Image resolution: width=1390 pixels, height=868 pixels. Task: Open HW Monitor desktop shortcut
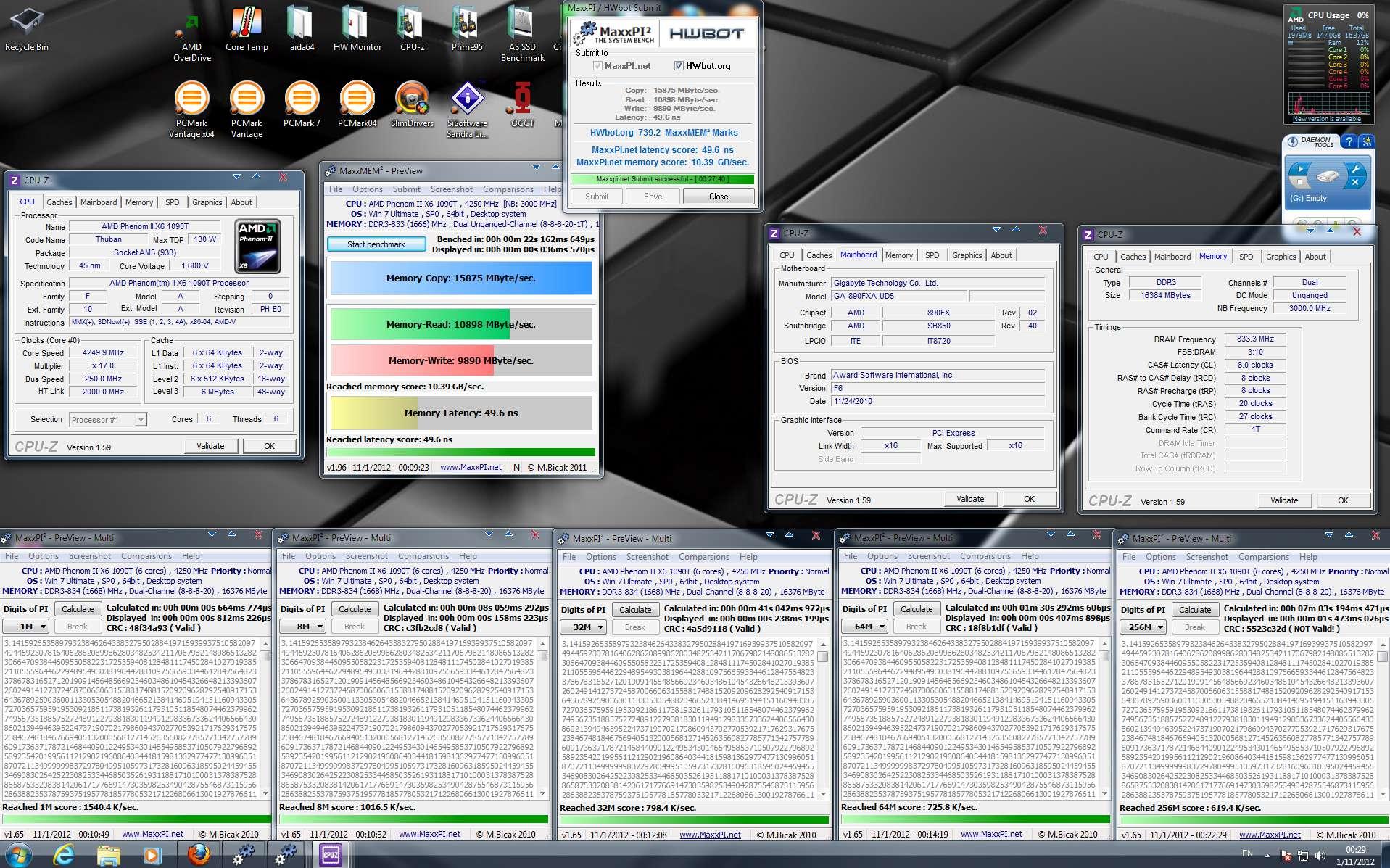(357, 30)
